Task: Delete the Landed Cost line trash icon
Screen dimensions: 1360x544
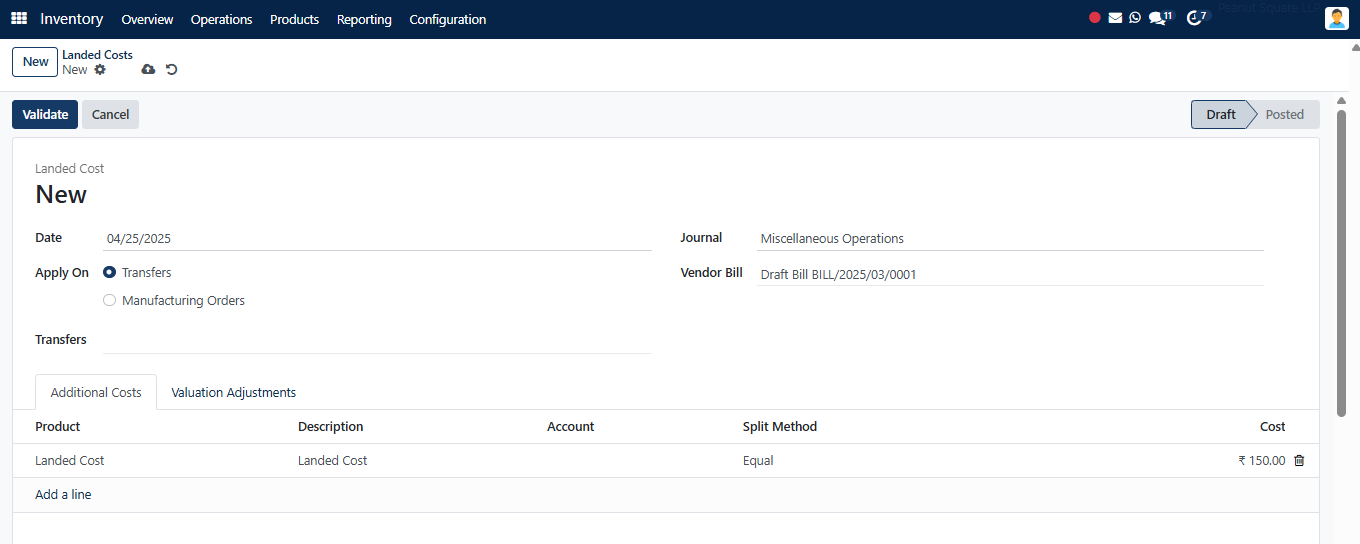Action: point(1299,461)
